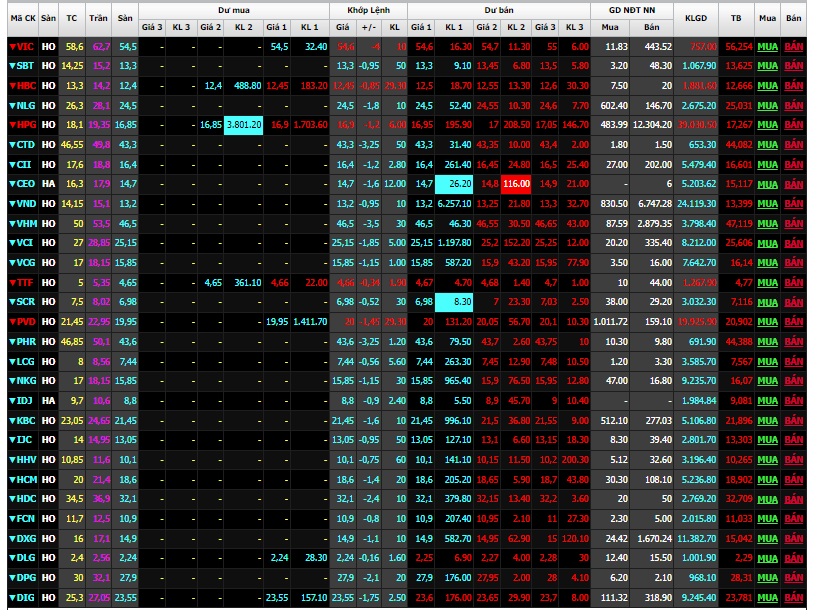The width and height of the screenshot is (813, 610).
Task: Select the HDC stock symbol
Action: click(x=26, y=499)
